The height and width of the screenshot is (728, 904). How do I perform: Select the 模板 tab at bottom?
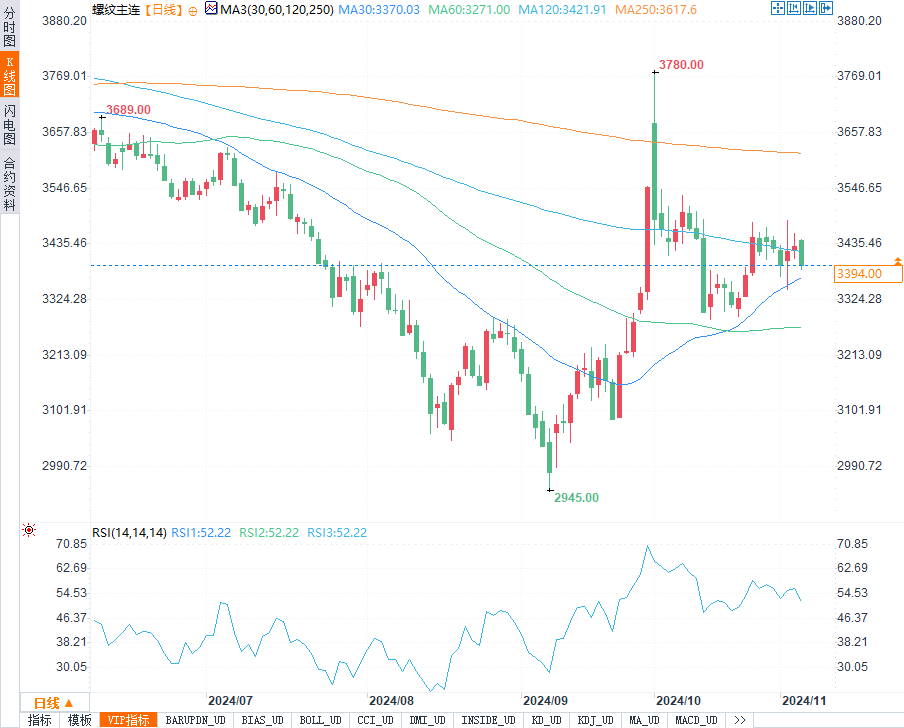tap(79, 720)
